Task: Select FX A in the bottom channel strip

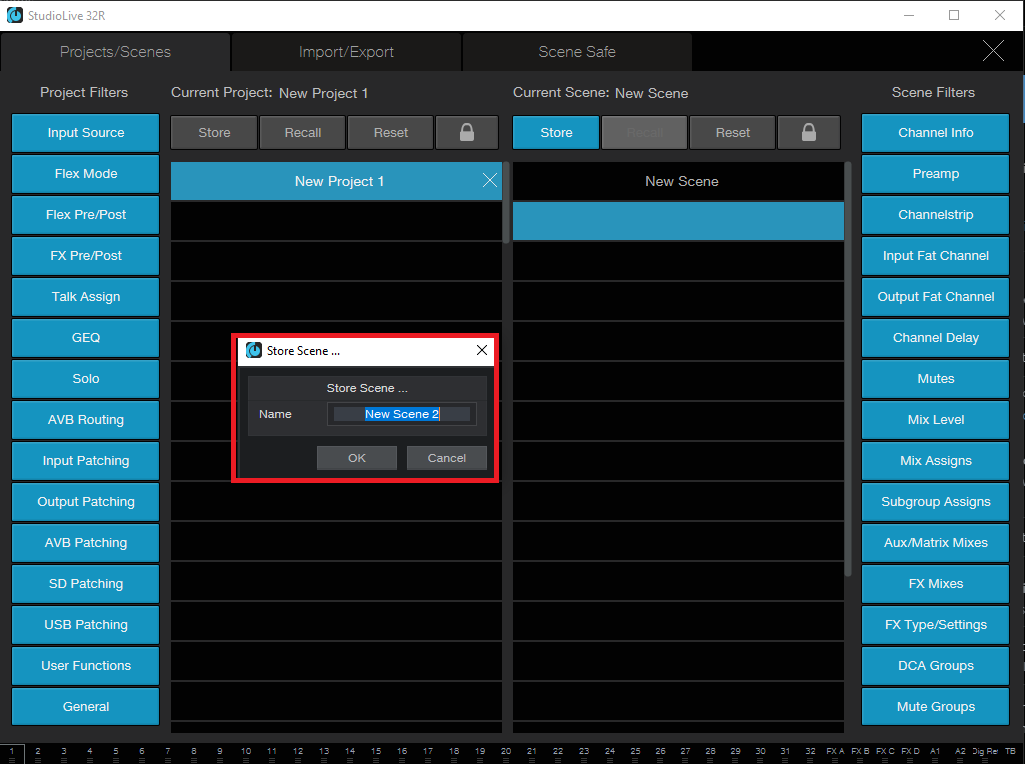Action: click(x=835, y=754)
